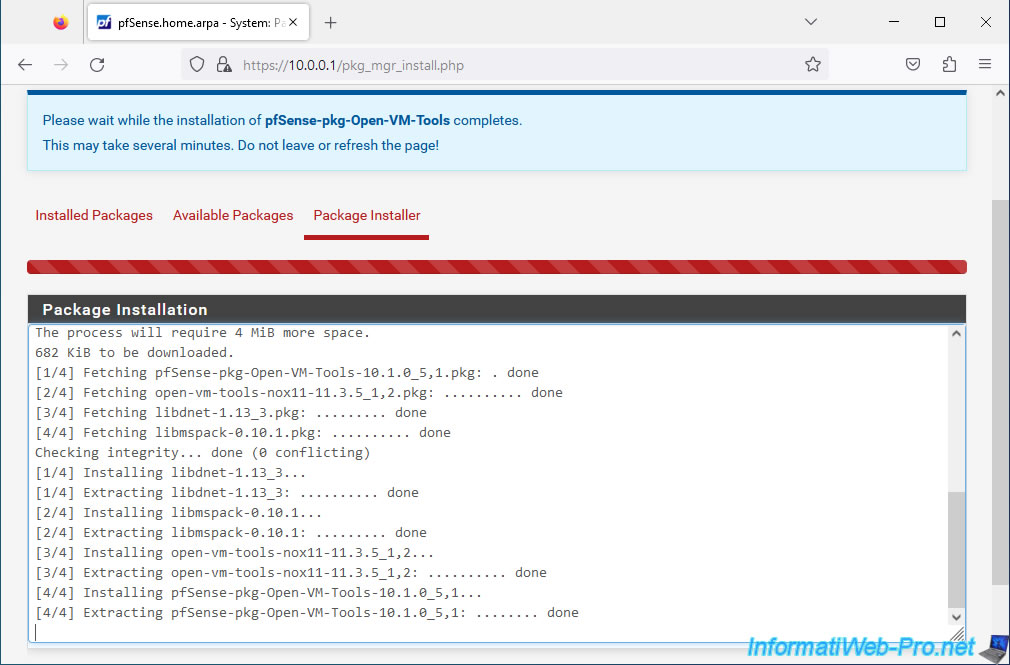Image resolution: width=1010 pixels, height=665 pixels.
Task: Click log line "[3/4] Fetching libdnet-1.13_3.pkg"
Action: coord(231,412)
